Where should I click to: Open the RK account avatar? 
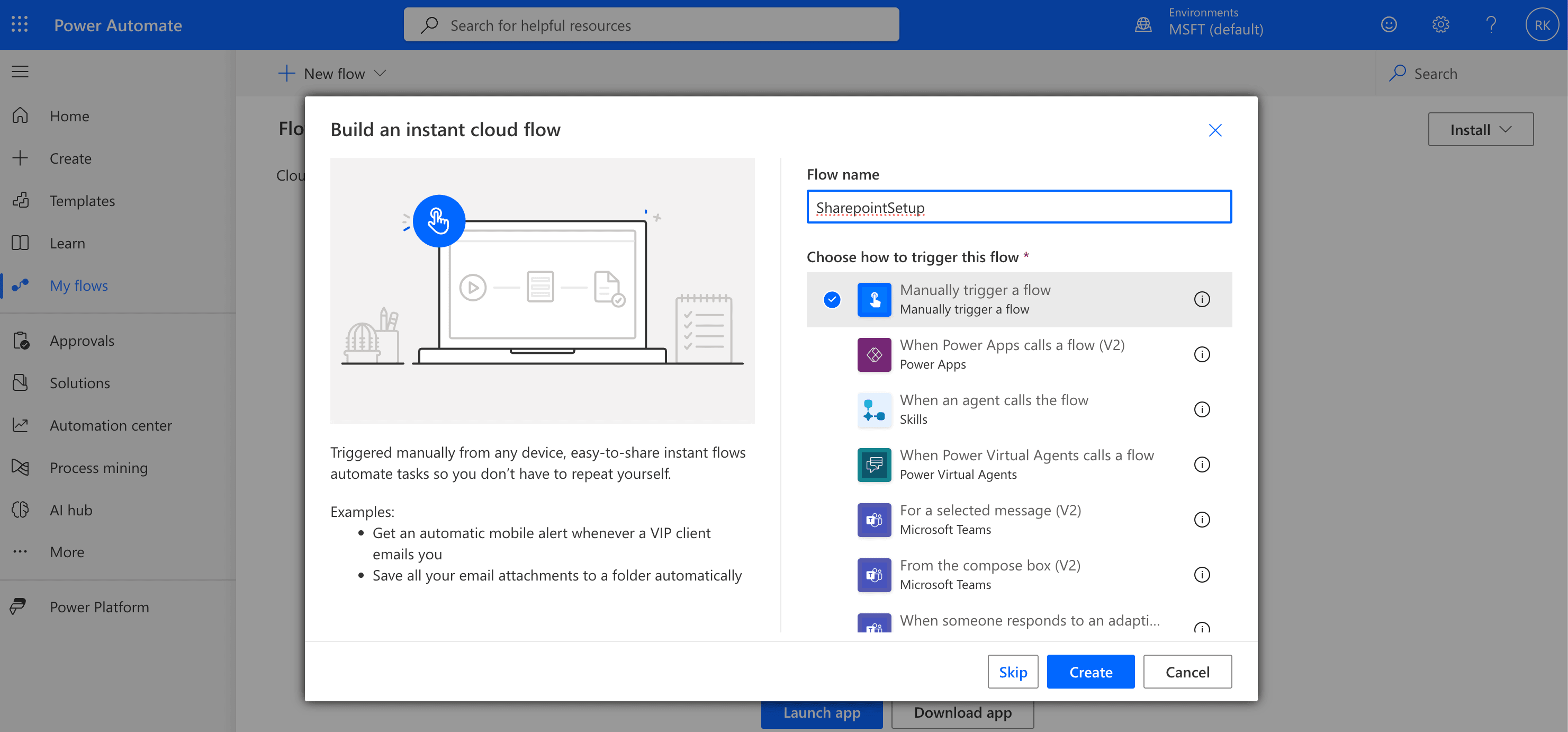pyautogui.click(x=1542, y=24)
